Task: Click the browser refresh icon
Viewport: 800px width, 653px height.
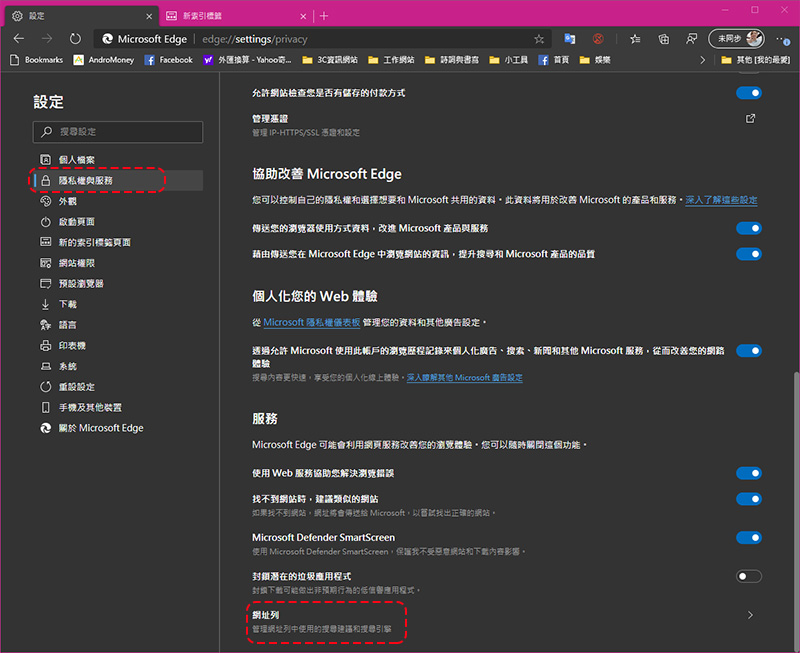Action: (75, 39)
